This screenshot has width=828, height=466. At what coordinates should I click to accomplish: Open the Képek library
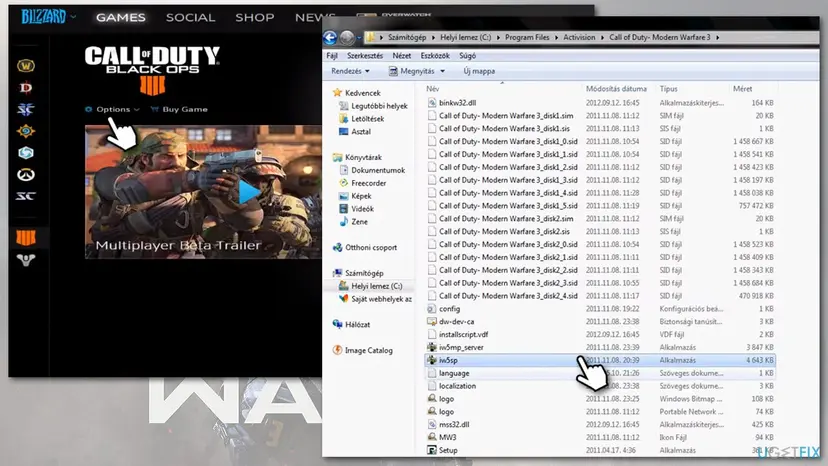point(355,196)
